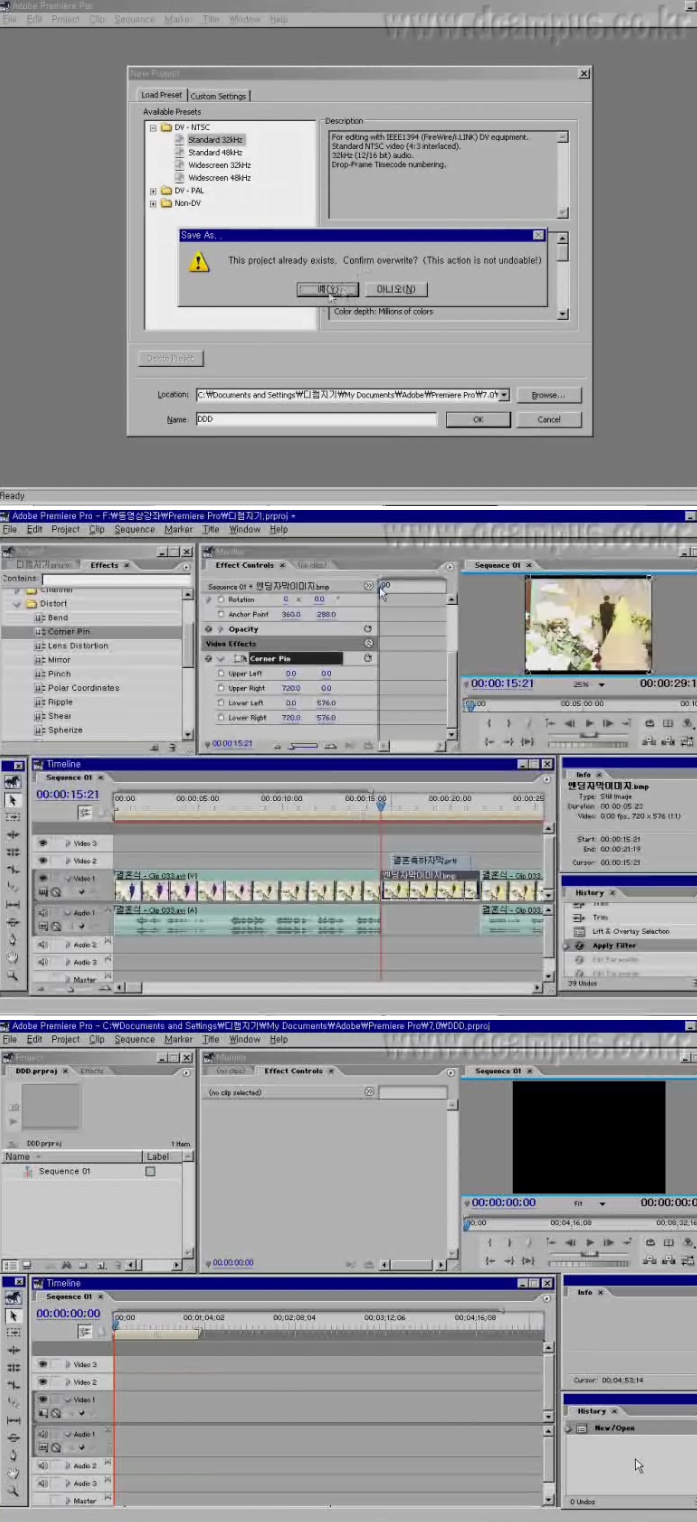This screenshot has height=1522, width=697.
Task: Select the Selection tool in bottom DDD.prproj window
Action: pyautogui.click(x=14, y=1316)
